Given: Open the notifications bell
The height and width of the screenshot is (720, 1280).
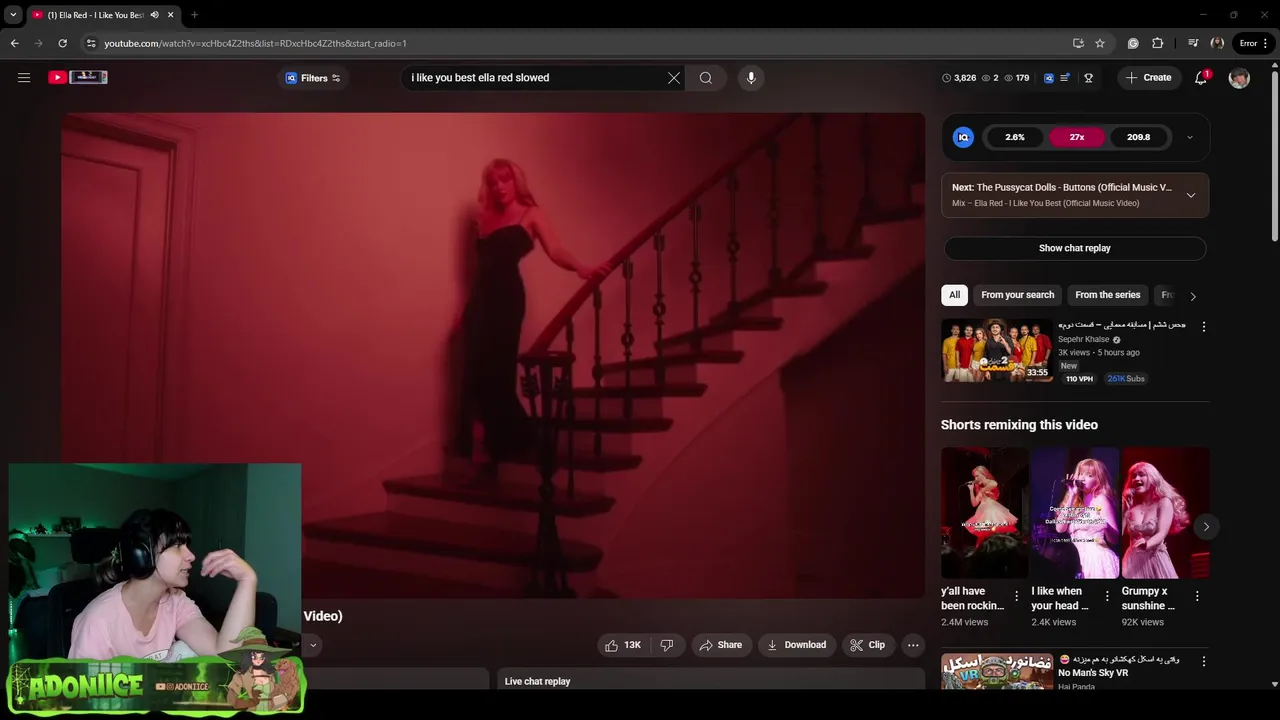Looking at the screenshot, I should point(1201,78).
